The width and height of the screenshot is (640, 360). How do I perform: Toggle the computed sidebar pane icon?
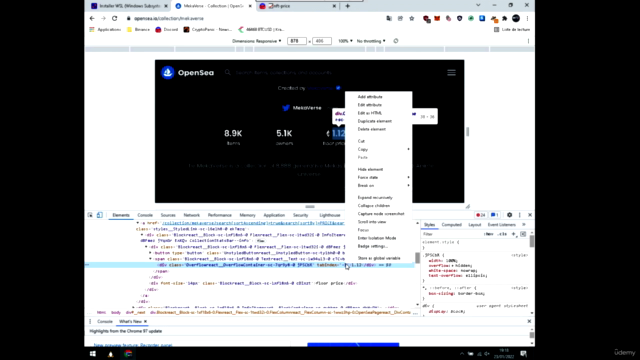pyautogui.click(x=523, y=234)
